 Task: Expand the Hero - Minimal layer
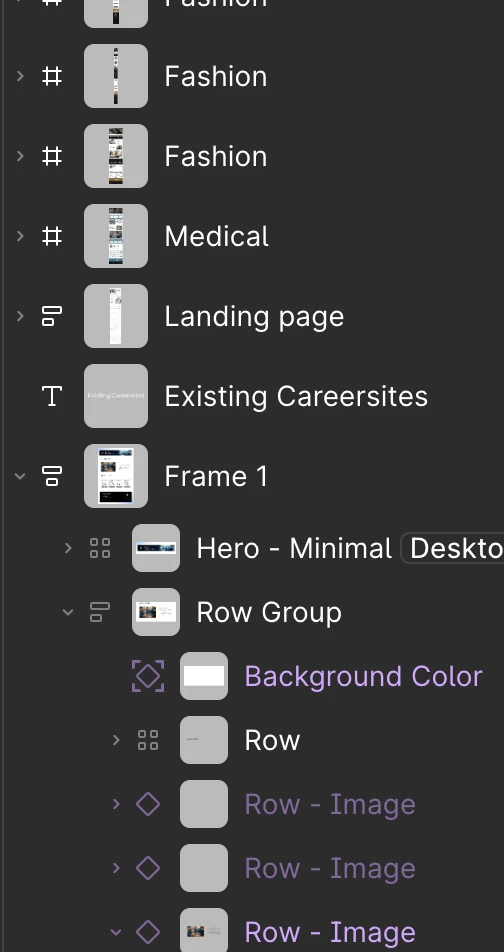point(68,548)
